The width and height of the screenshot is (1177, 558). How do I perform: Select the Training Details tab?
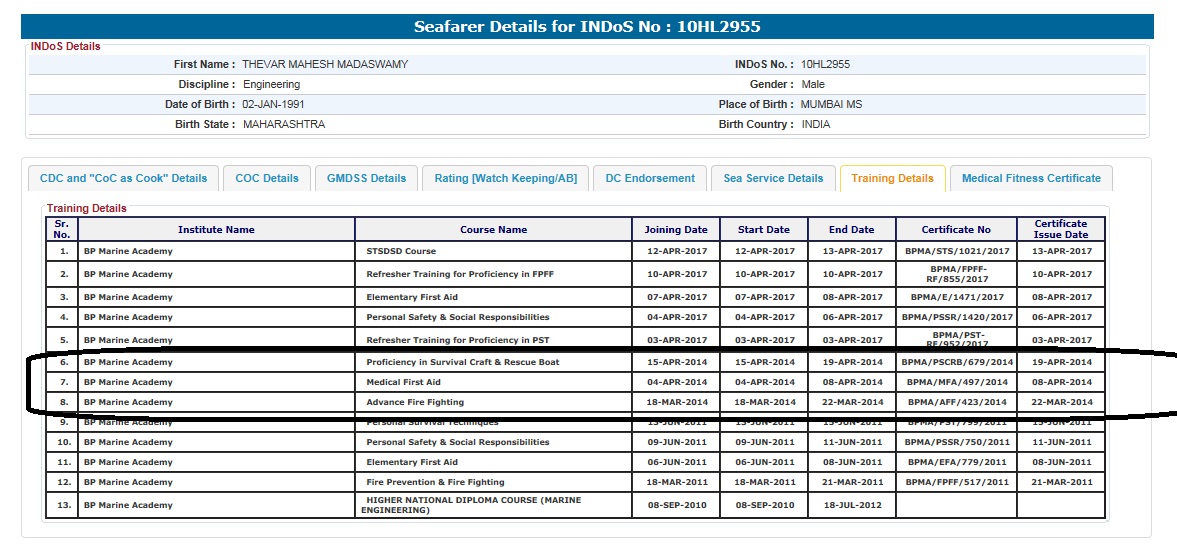892,178
